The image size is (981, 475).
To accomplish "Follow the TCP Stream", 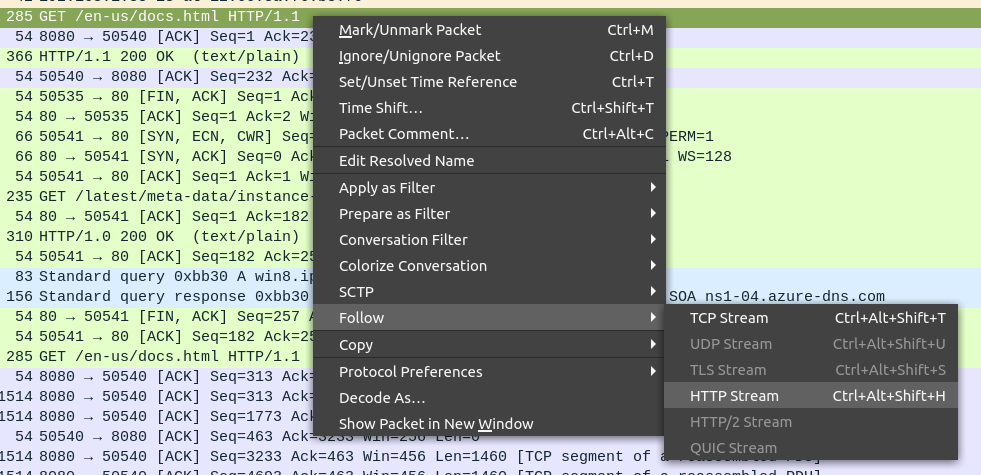I will pyautogui.click(x=729, y=318).
